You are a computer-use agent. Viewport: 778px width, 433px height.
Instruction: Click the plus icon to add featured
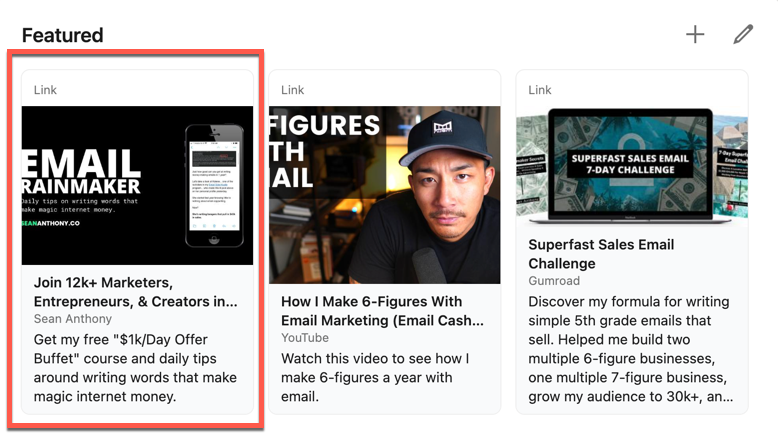[x=695, y=35]
